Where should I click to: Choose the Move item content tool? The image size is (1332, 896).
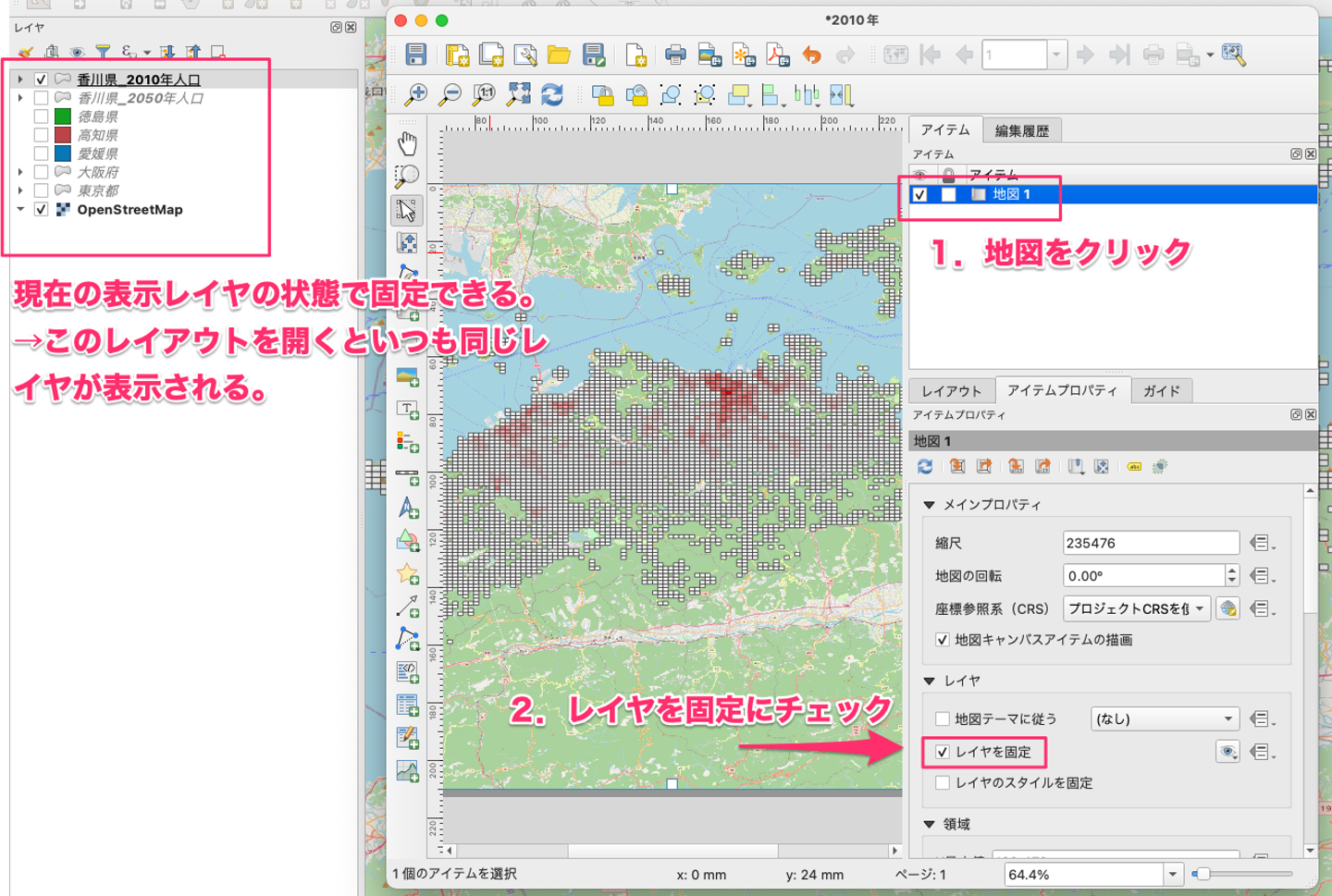tap(407, 243)
